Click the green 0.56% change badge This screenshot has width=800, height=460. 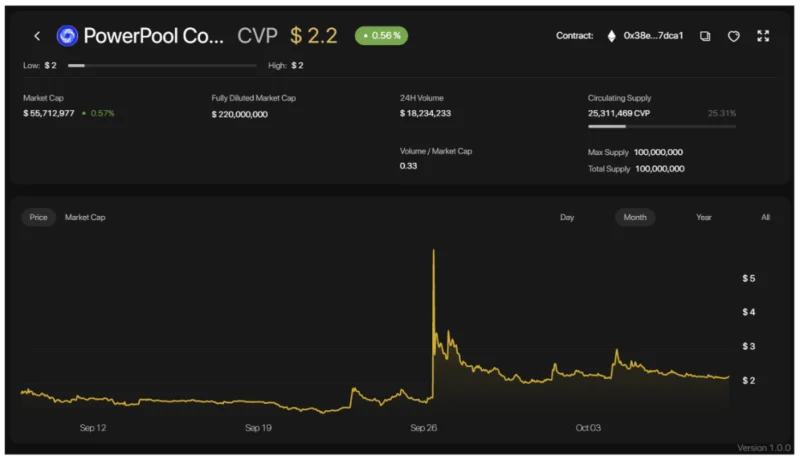point(381,36)
